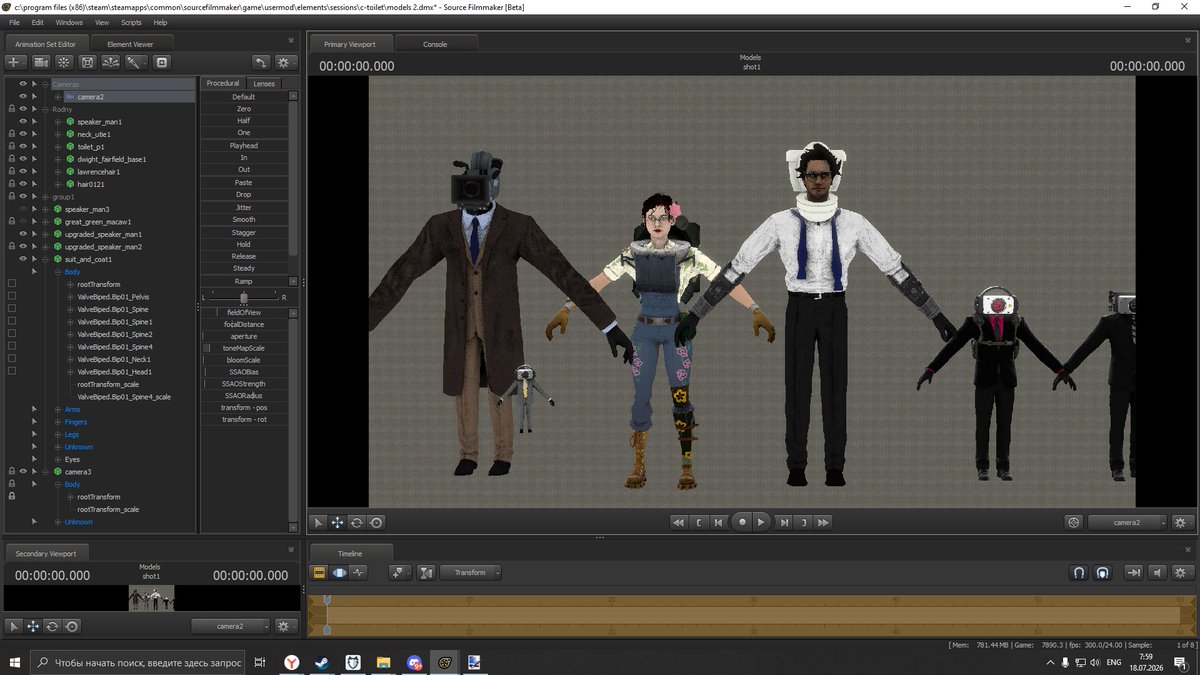Switch to the Console tab
The height and width of the screenshot is (675, 1200).
pos(435,44)
